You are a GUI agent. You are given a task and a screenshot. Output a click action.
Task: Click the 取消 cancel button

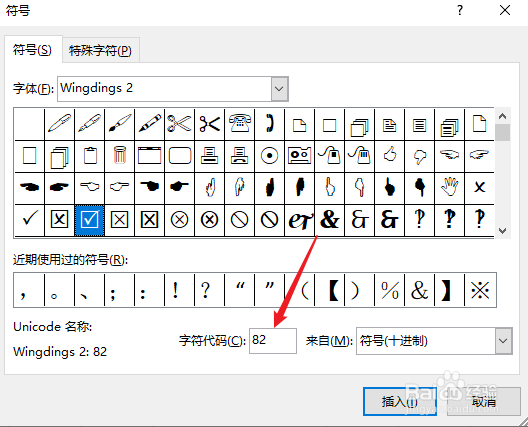(x=484, y=401)
